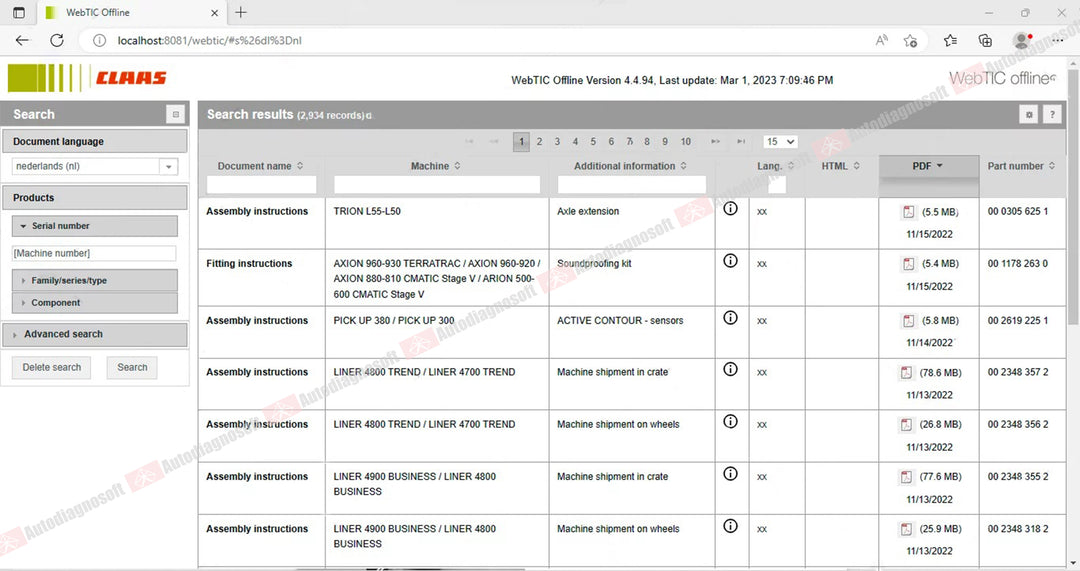Viewport: 1080px width, 571px height.
Task: Open the 77.6 MB PDF file icon
Action: pyautogui.click(x=906, y=477)
